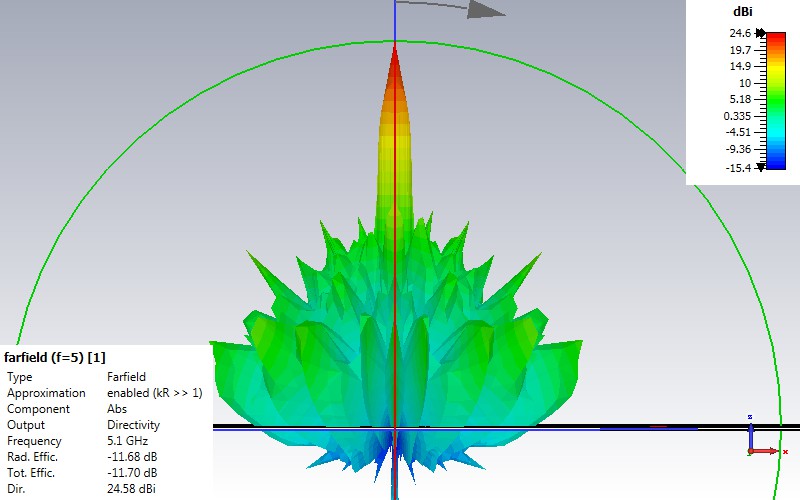Click the farfield (f=5) [1] title
Viewport: 800px width, 500px height.
click(x=55, y=357)
